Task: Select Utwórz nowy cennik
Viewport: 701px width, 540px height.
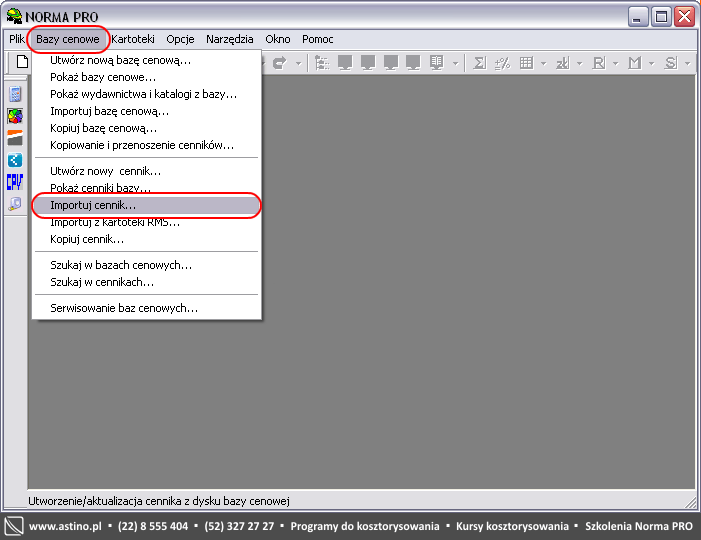Action: pos(147,171)
